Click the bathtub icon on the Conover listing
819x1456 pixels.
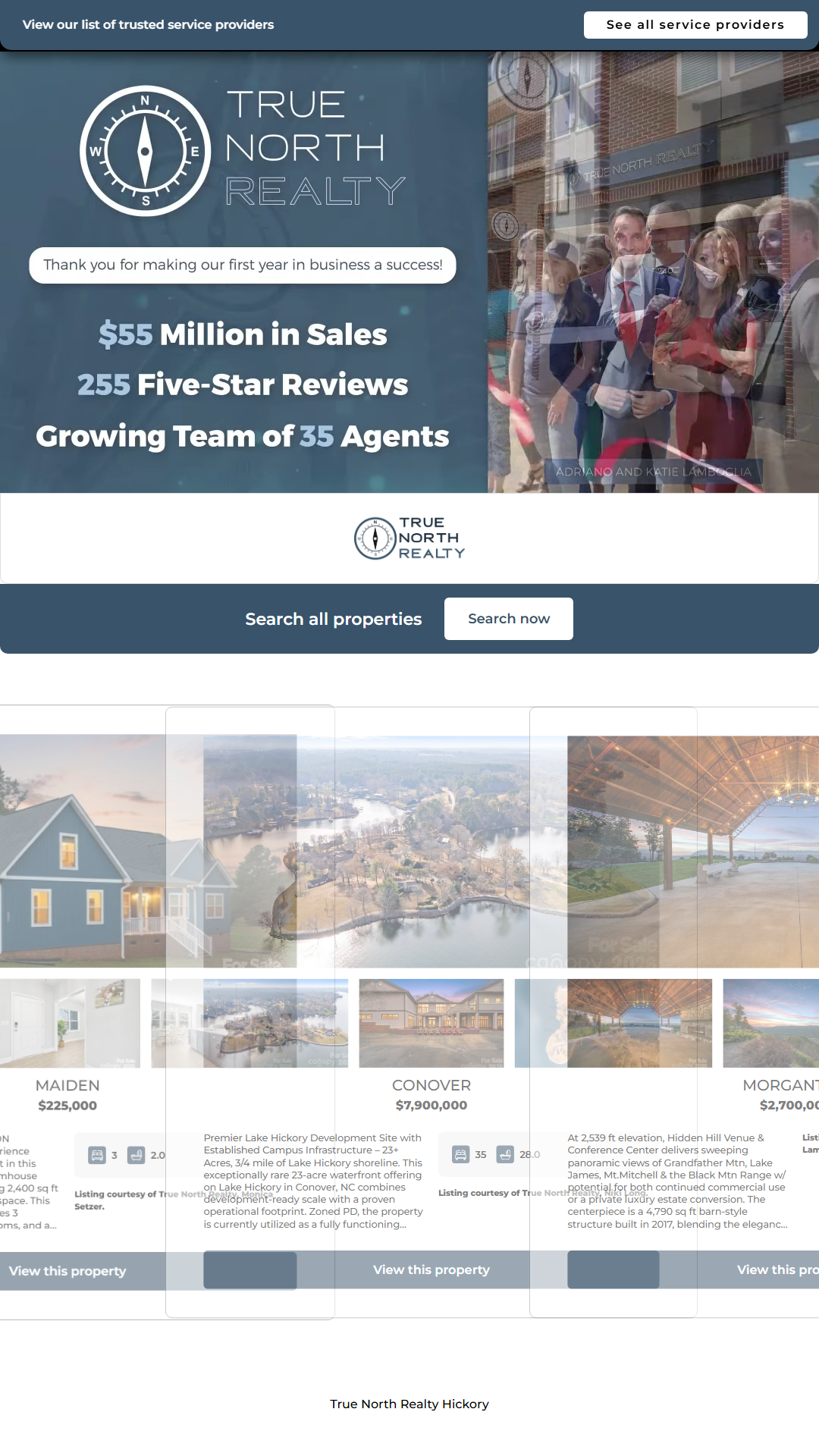coord(505,1154)
